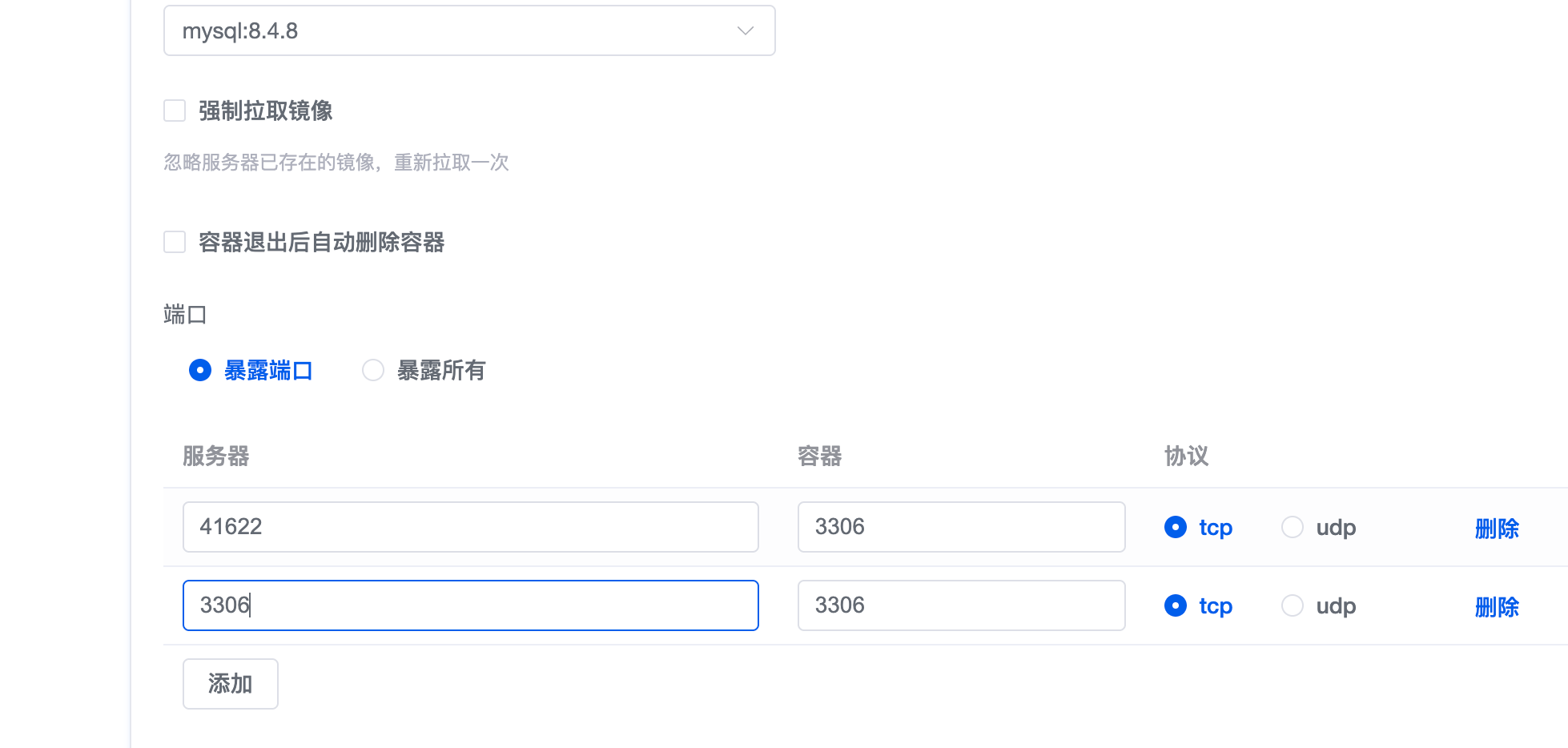Select the 暴露端口 radio option
1568x748 pixels.
200,370
